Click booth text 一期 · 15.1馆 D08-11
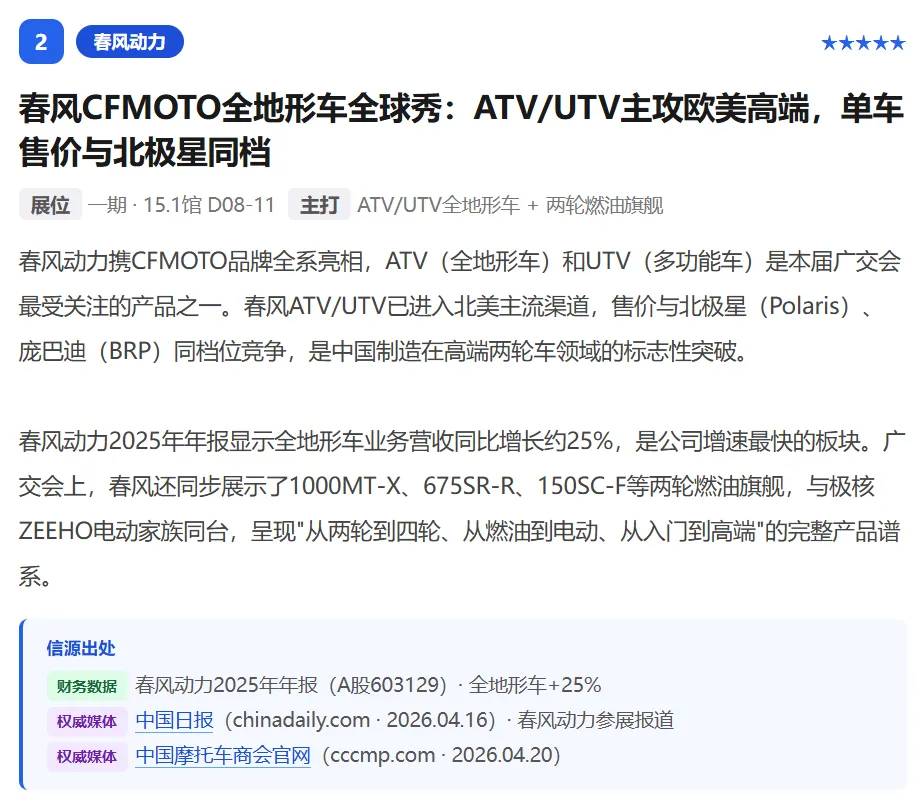 (x=181, y=205)
